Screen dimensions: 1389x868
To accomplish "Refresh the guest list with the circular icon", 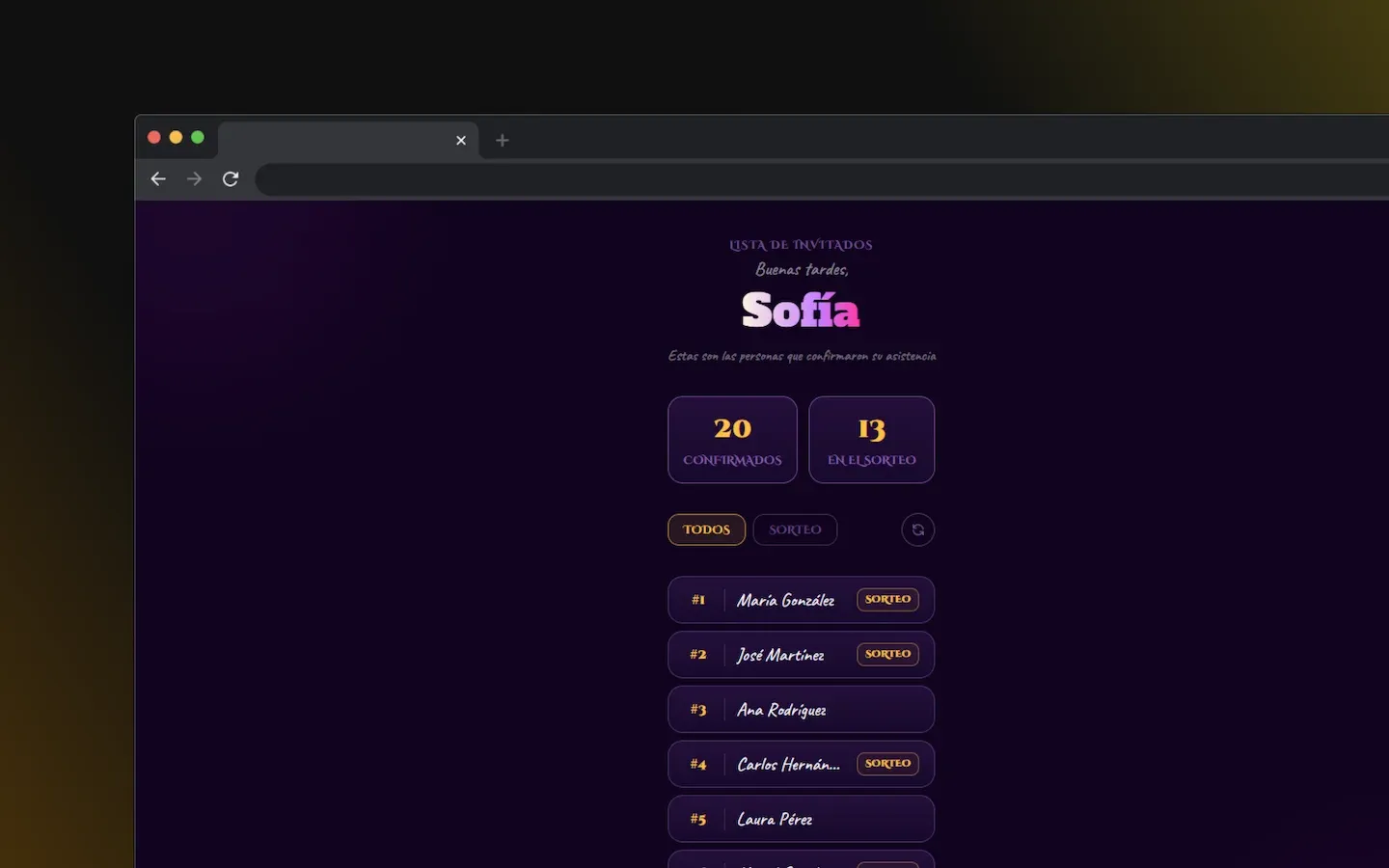I will point(917,529).
